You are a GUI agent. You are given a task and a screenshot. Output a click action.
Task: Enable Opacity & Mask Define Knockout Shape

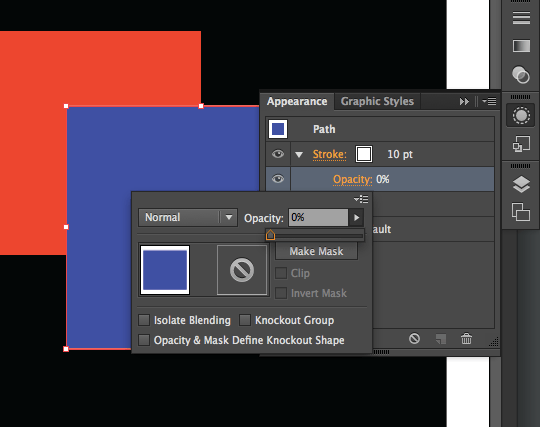coord(144,340)
